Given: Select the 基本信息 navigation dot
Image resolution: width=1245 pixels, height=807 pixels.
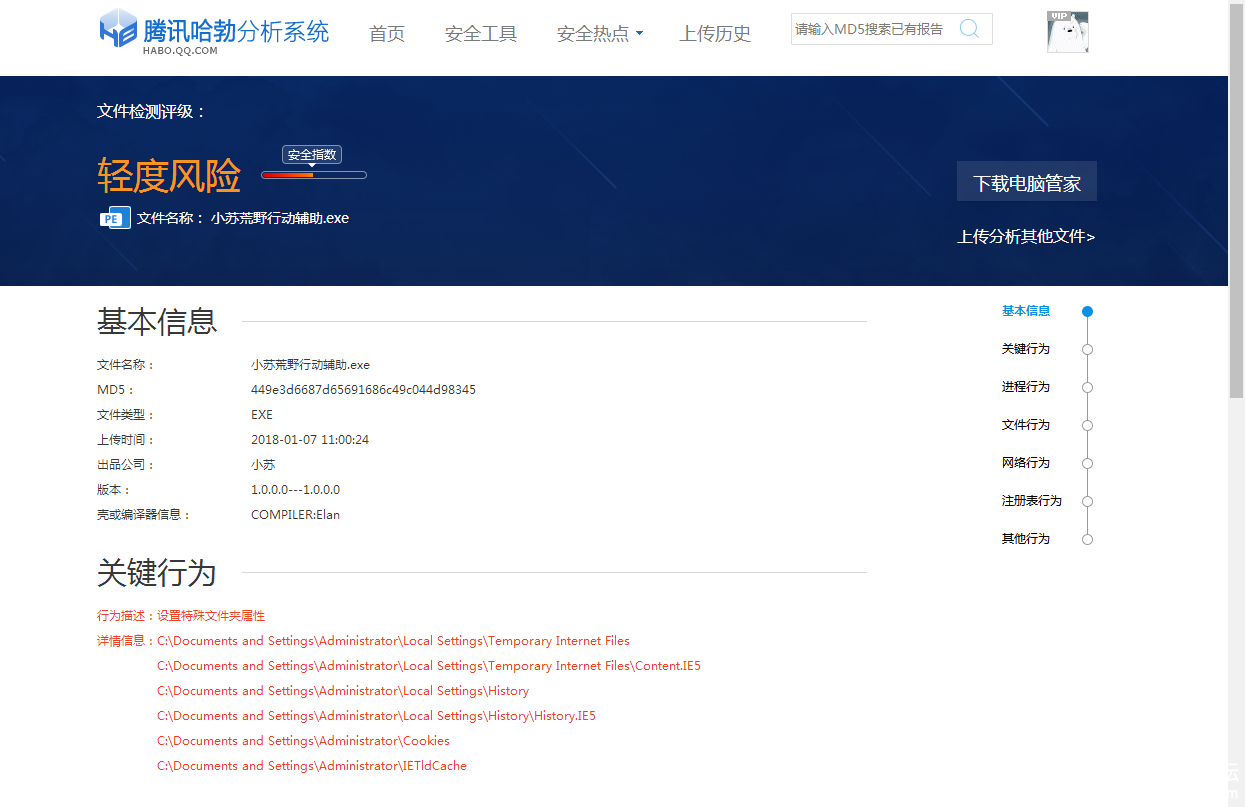Looking at the screenshot, I should (1088, 312).
